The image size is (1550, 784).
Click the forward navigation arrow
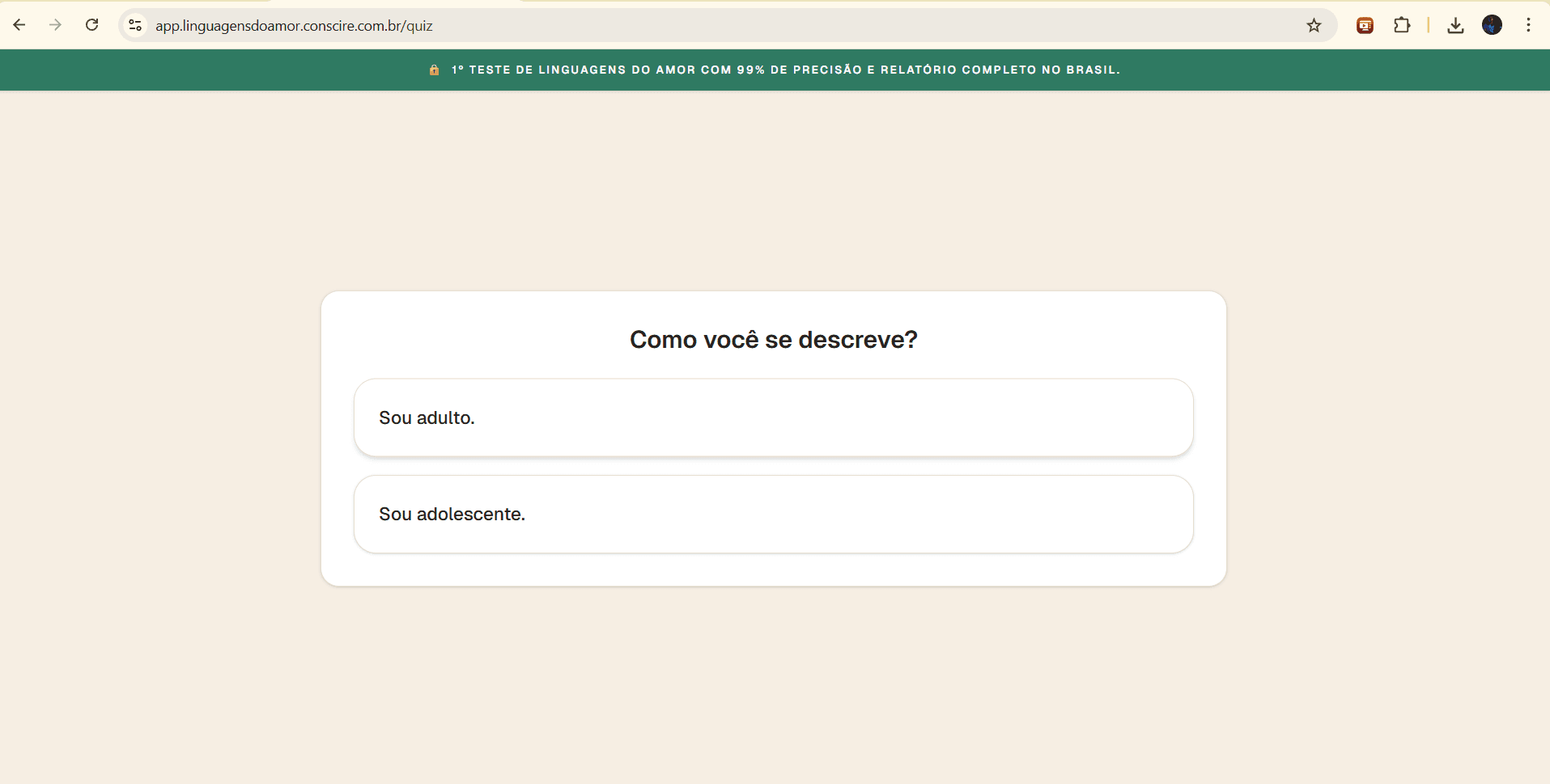tap(55, 25)
